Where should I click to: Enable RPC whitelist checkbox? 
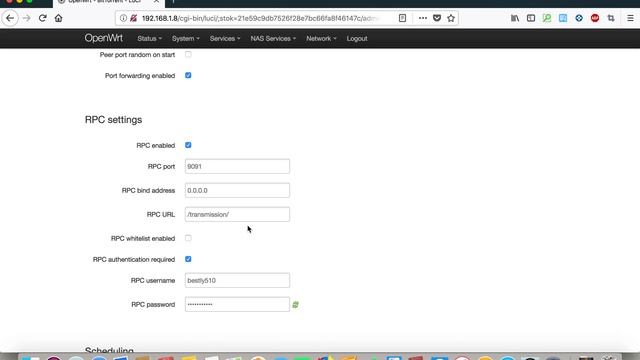point(188,238)
